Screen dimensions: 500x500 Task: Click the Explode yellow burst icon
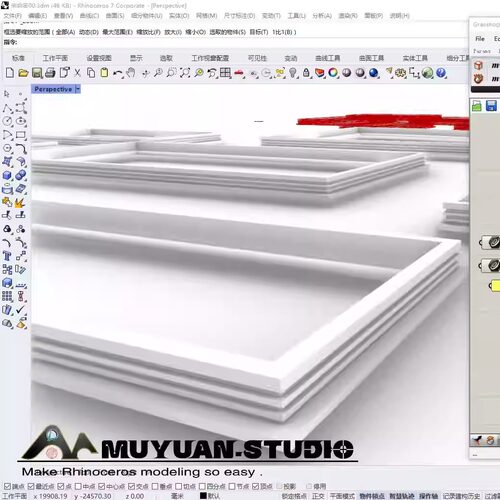[20, 202]
